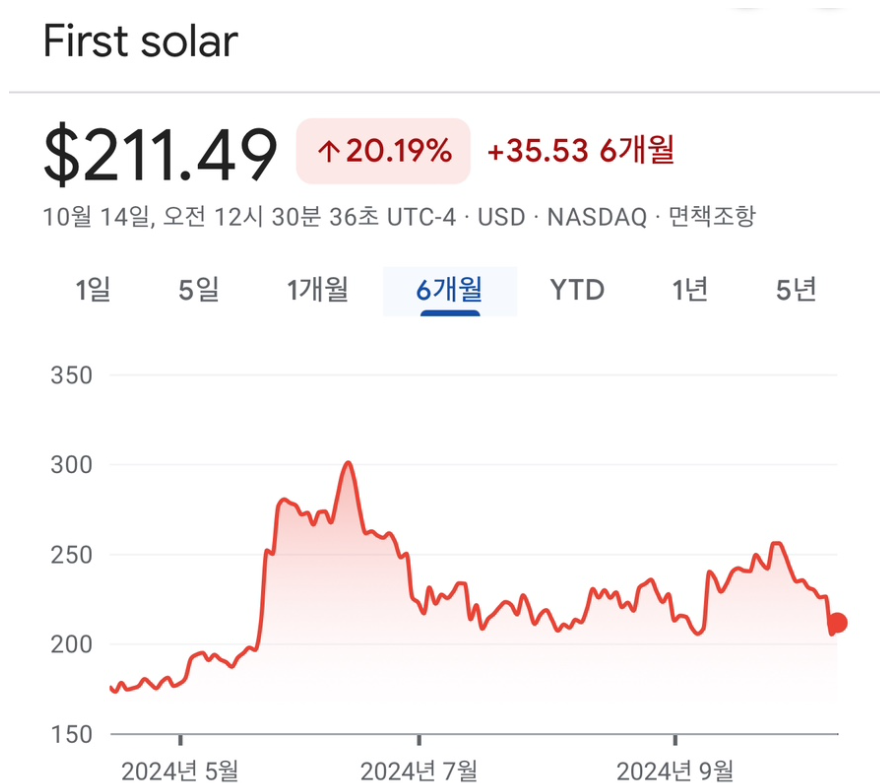The width and height of the screenshot is (880, 783).
Task: Click the 350 y-axis value
Action: [x=72, y=375]
